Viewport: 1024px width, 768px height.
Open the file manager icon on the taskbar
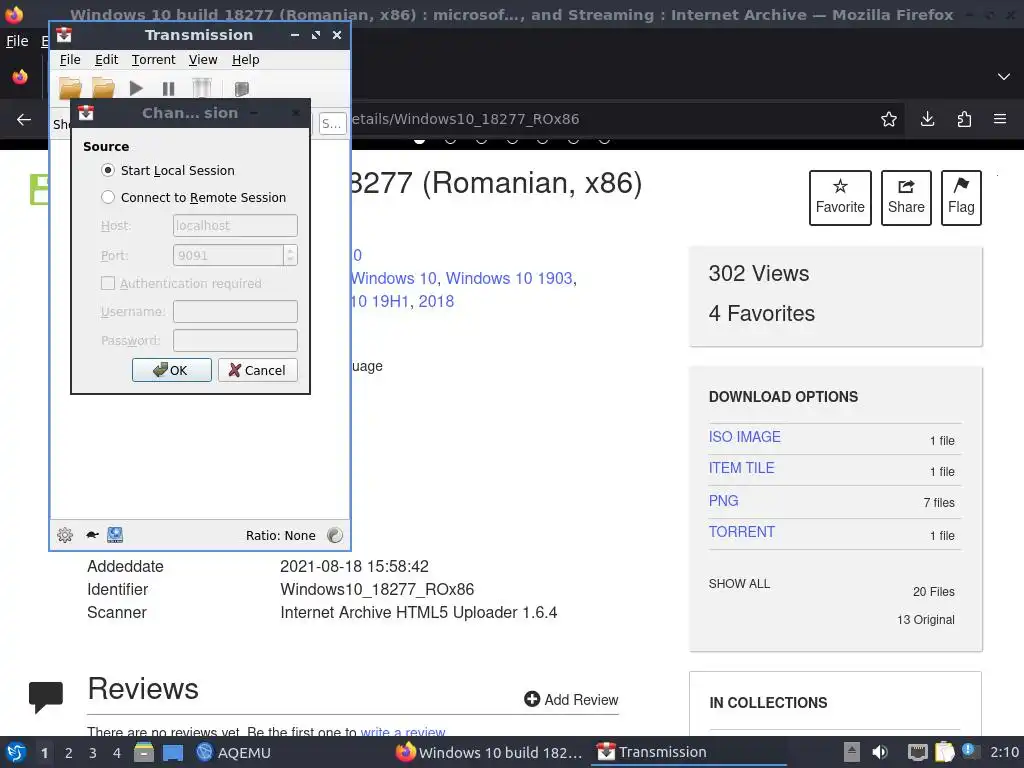(144, 752)
